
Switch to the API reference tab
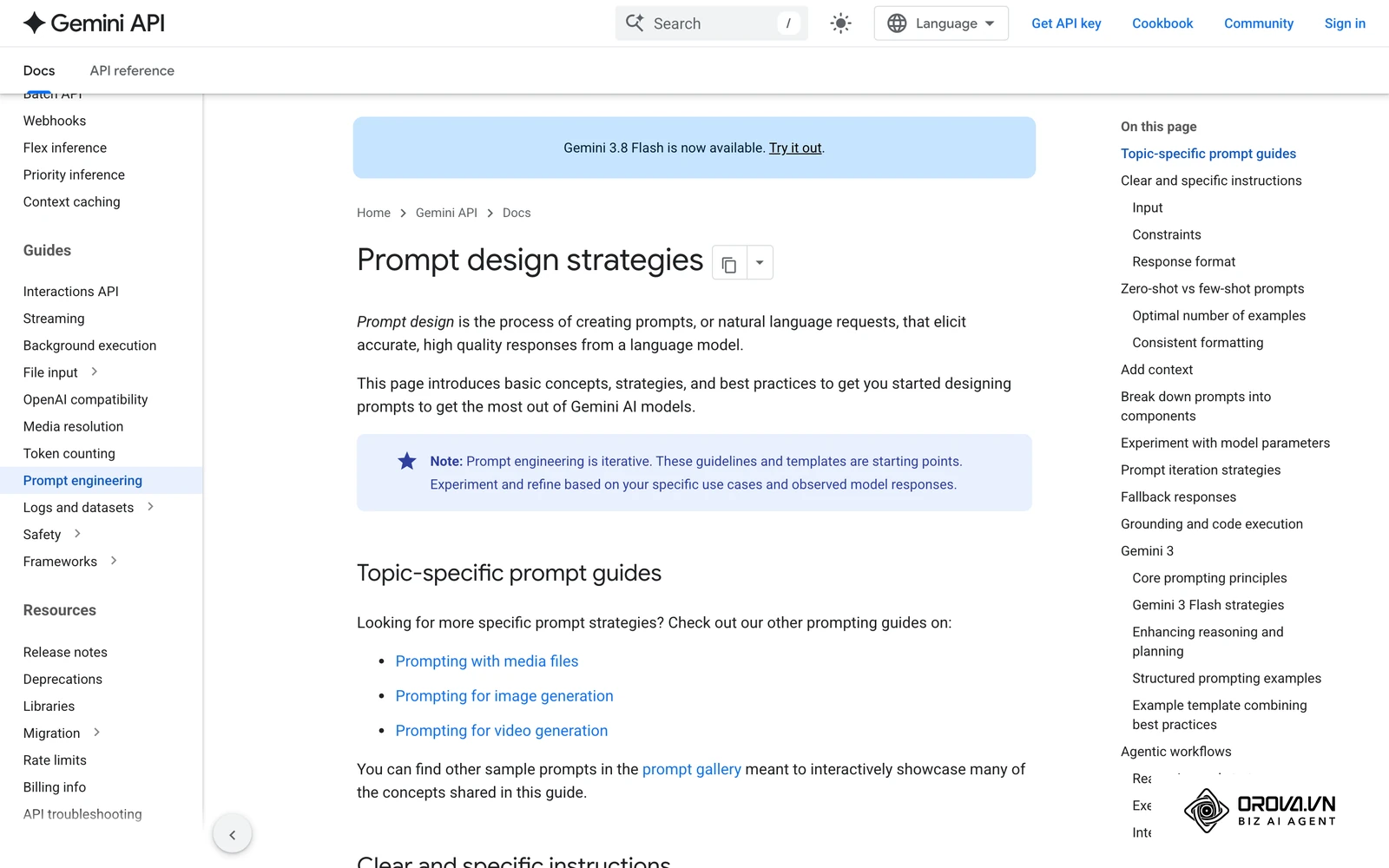(132, 70)
